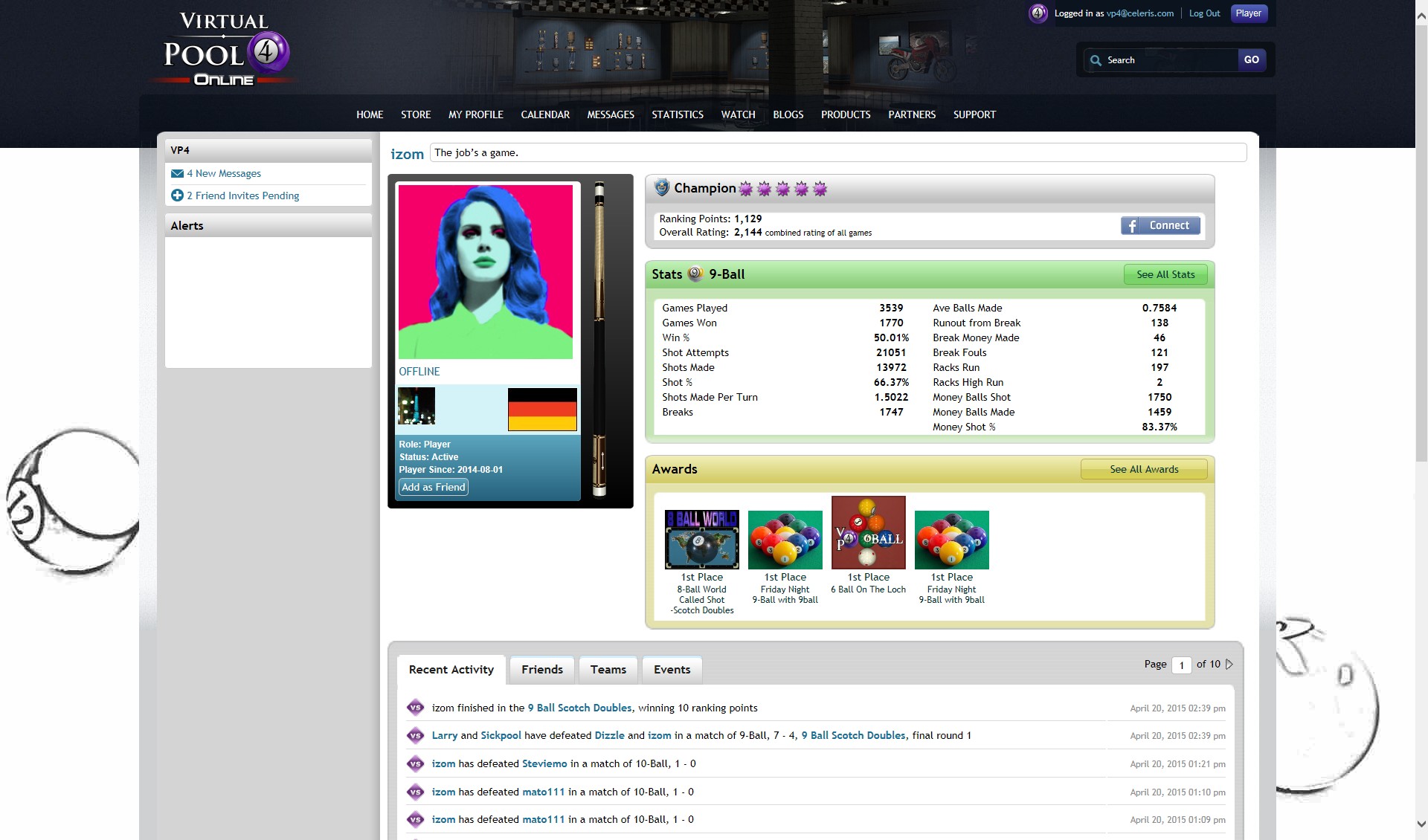Click the plus icon next to 2 Friend Invites Pending

click(178, 196)
